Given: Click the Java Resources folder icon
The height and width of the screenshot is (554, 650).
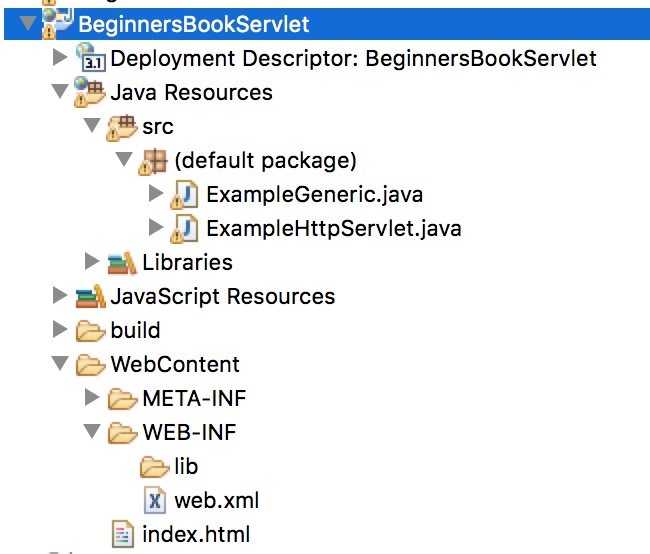Looking at the screenshot, I should click(x=90, y=92).
